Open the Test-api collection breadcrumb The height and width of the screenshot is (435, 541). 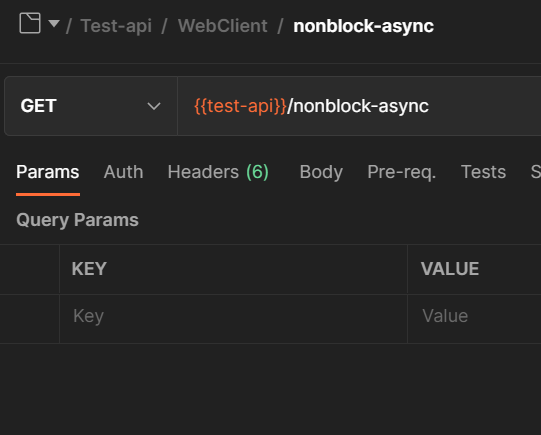[x=116, y=26]
